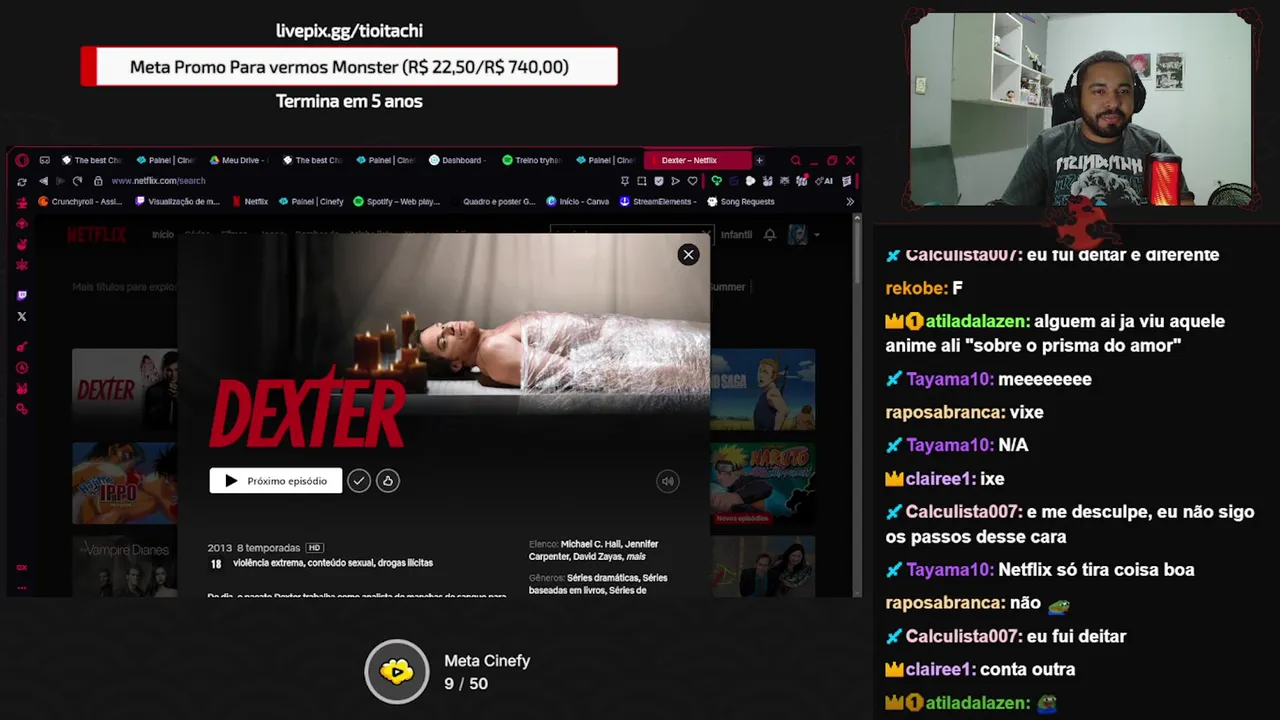The image size is (1280, 720).
Task: Toggle Dexter in My List checkmark
Action: [x=359, y=481]
